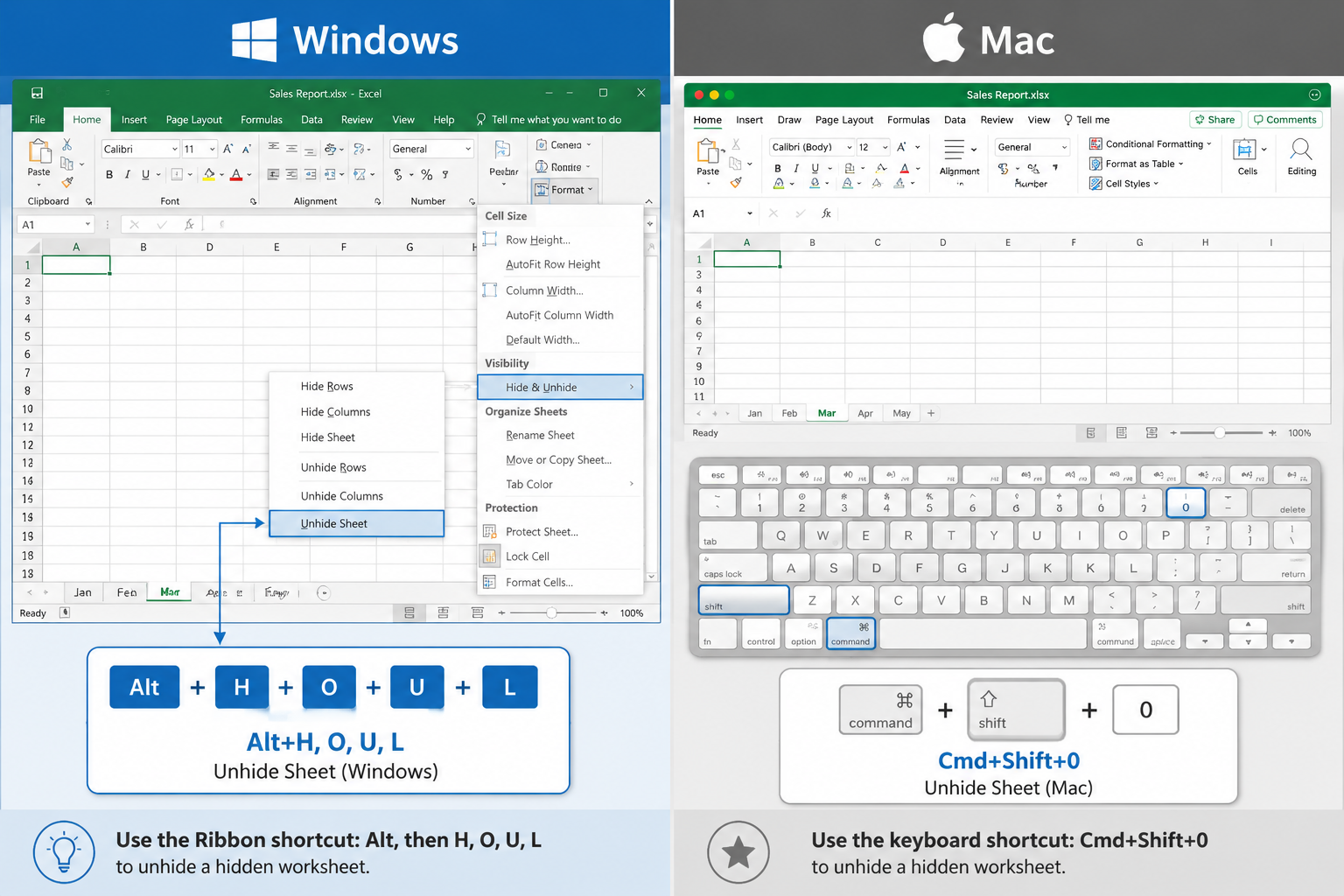The image size is (1344, 896).
Task: Toggle Underline in the Mac Excel ribbon
Action: pyautogui.click(x=815, y=168)
